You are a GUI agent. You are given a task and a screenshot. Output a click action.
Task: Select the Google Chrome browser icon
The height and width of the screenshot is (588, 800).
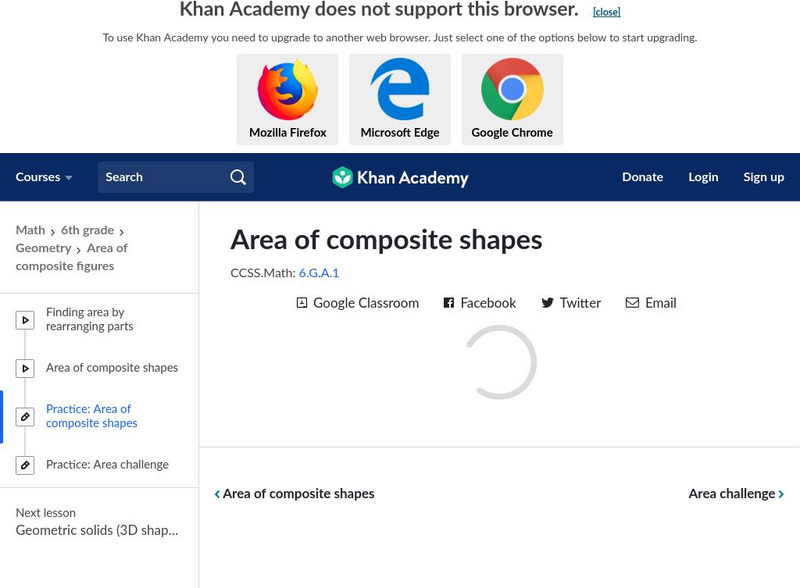point(512,90)
